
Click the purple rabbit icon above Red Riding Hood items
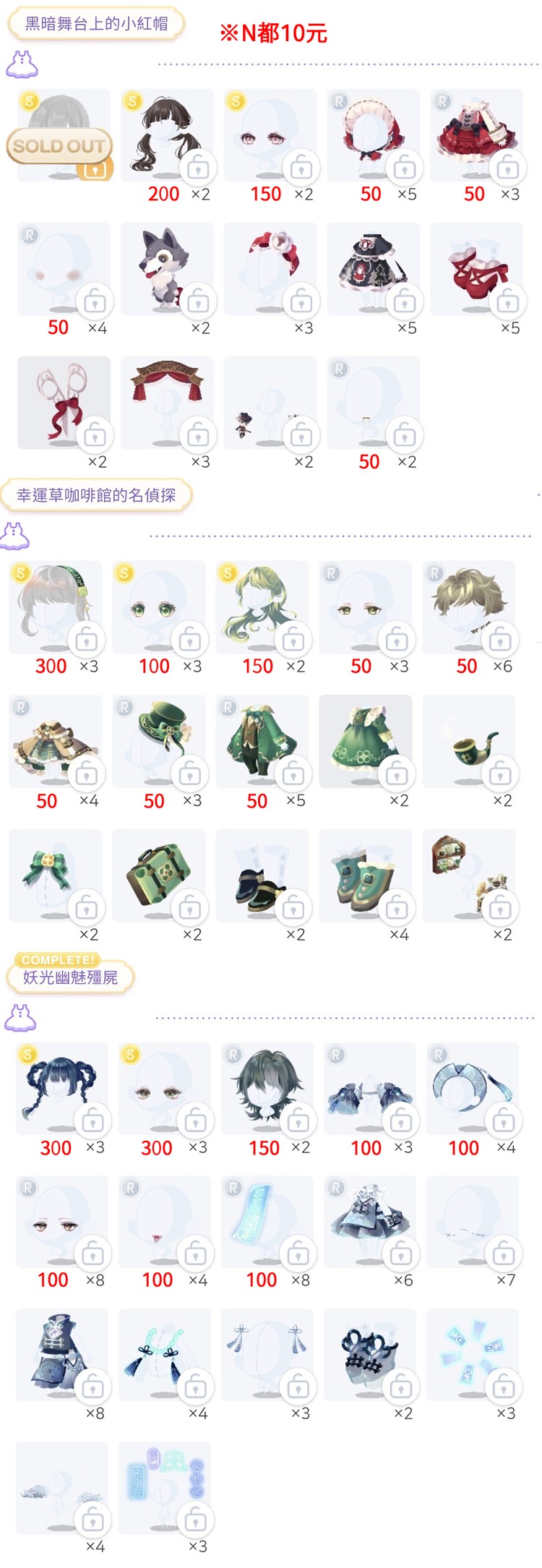[x=22, y=64]
